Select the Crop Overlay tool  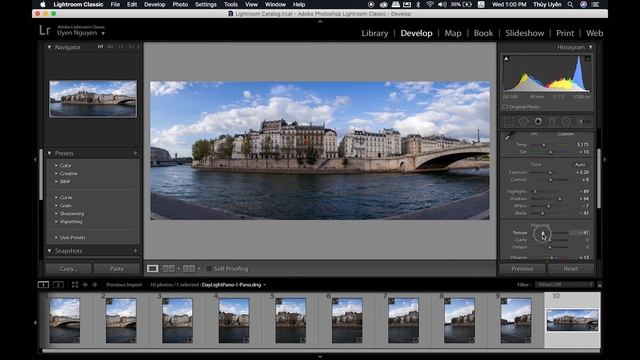click(509, 122)
